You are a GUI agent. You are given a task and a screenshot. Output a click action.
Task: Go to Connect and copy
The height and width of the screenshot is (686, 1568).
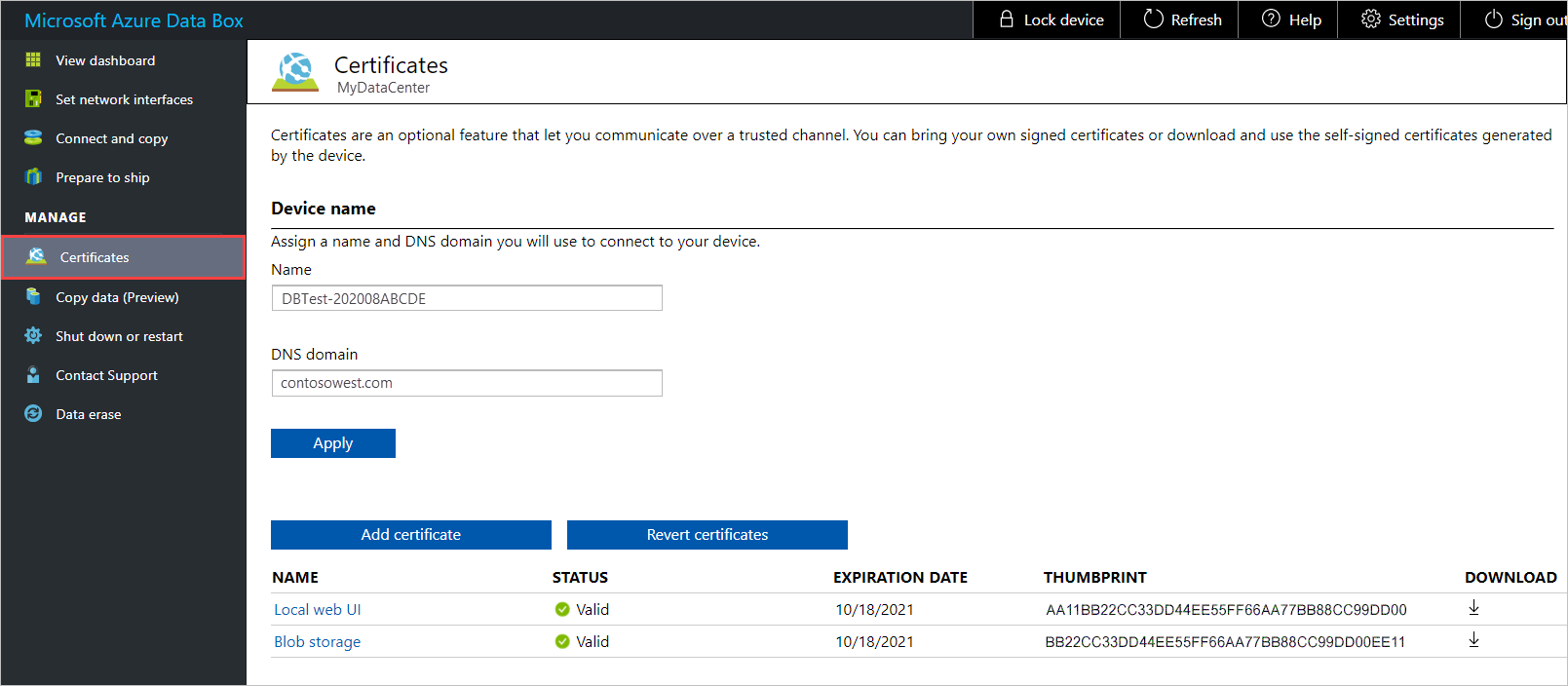(x=111, y=138)
